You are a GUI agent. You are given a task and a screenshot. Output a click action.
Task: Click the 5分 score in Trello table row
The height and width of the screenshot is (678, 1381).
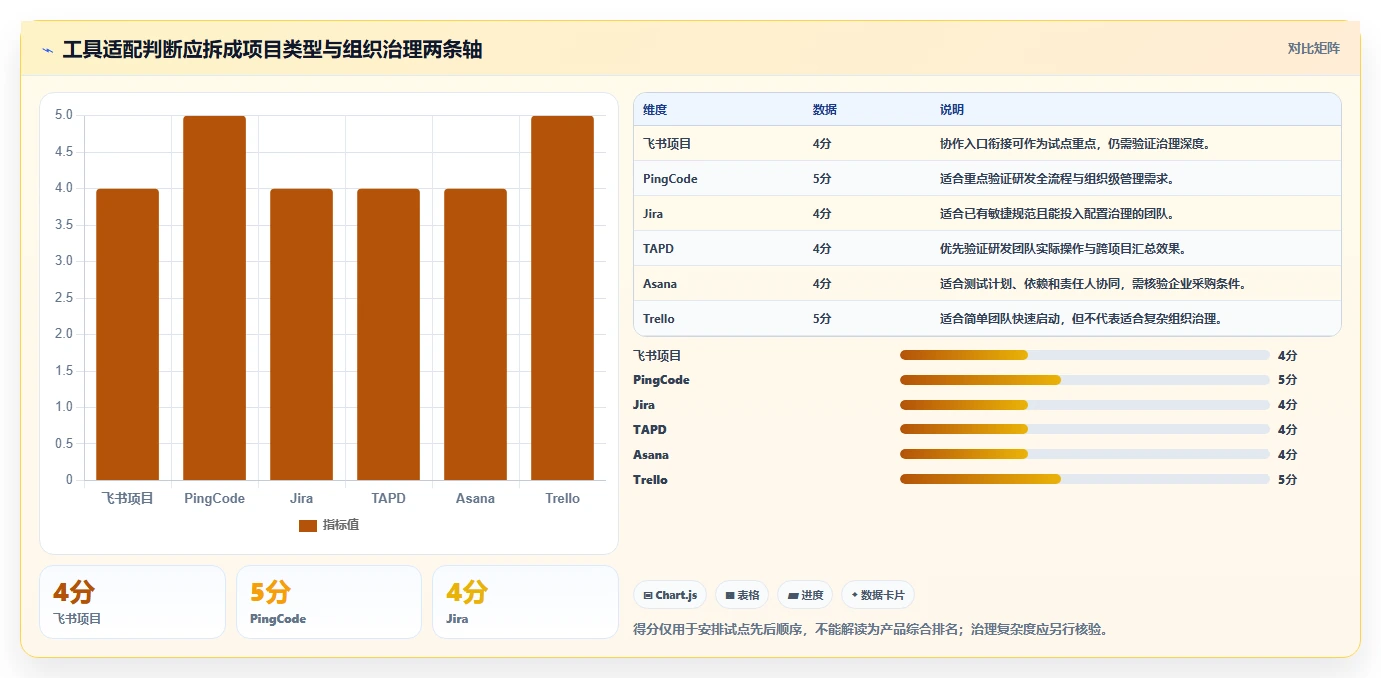coord(822,319)
